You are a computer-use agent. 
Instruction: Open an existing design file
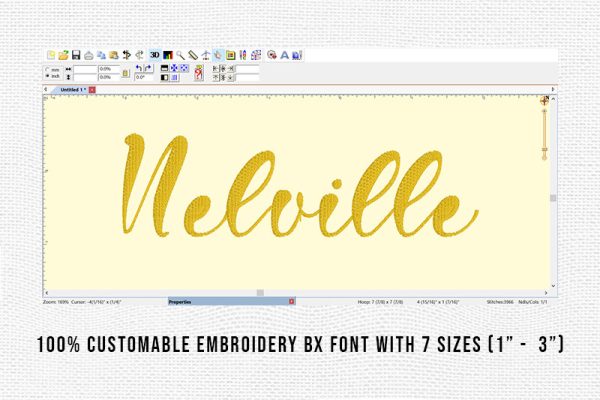coord(64,55)
